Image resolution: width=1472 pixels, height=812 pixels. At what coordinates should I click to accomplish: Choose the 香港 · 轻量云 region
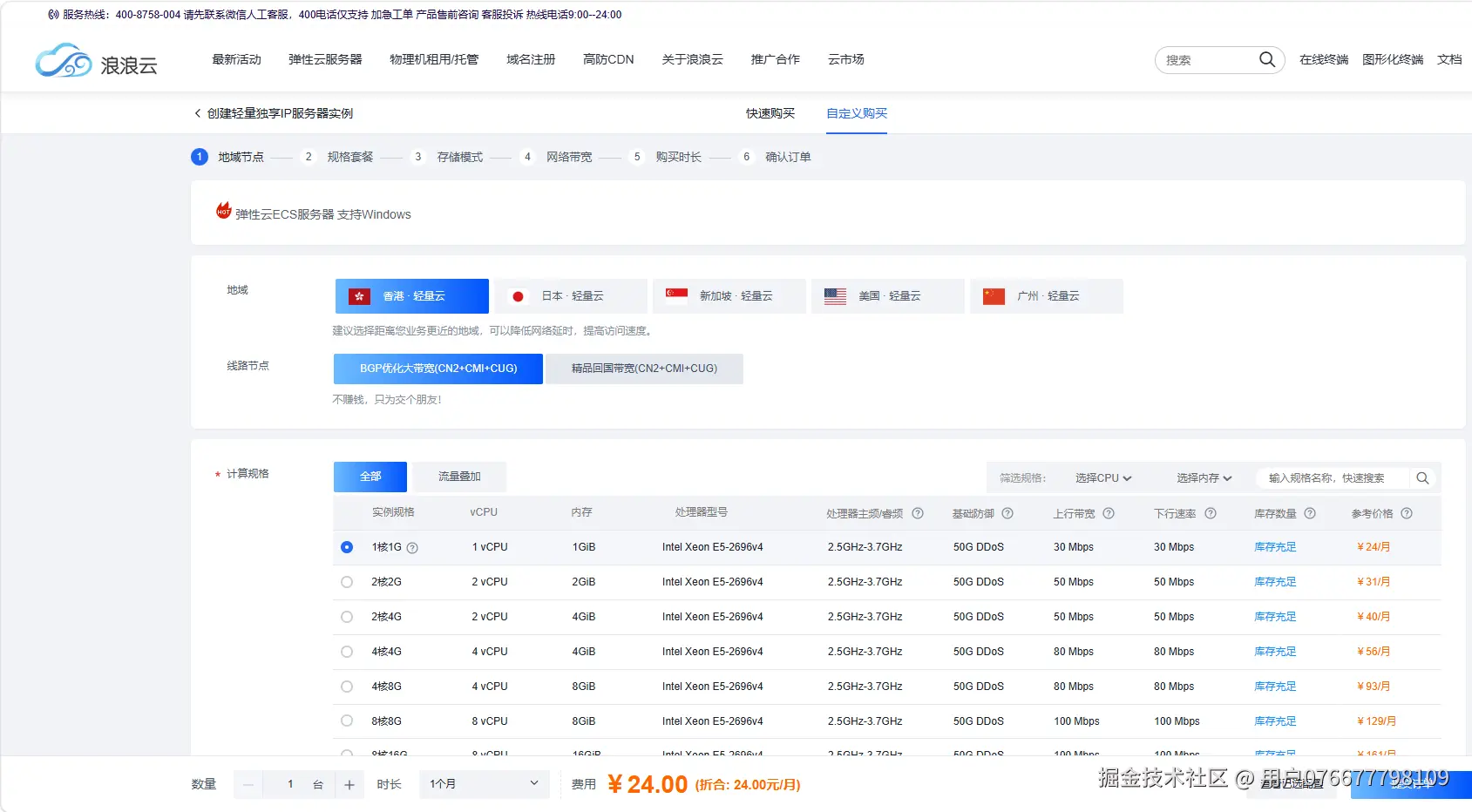point(412,296)
